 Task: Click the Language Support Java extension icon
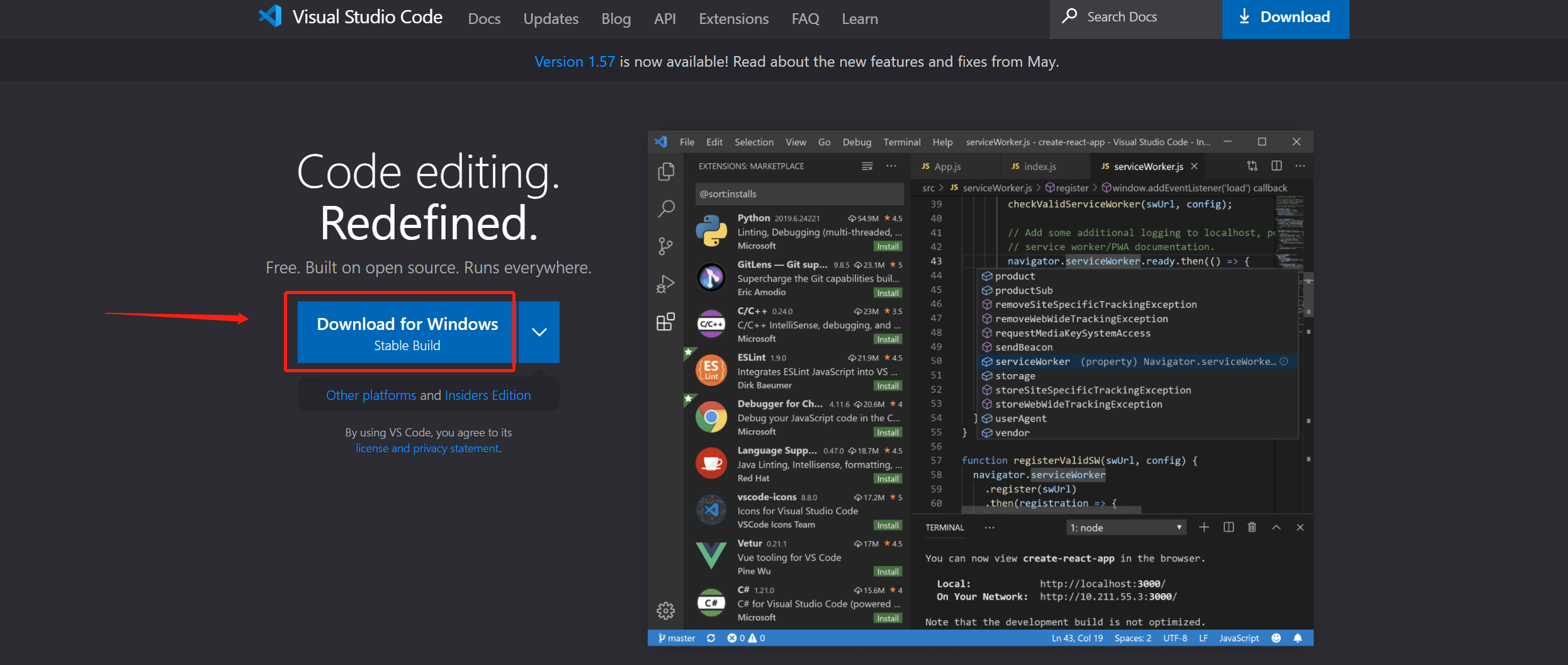tap(711, 463)
